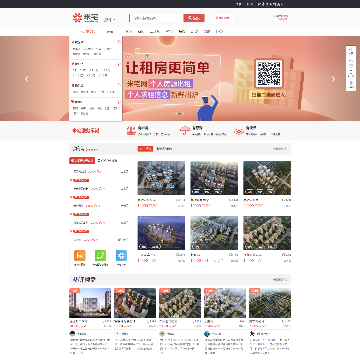
Task: Advance the banner with the right arrow
Action: [x=333, y=79]
